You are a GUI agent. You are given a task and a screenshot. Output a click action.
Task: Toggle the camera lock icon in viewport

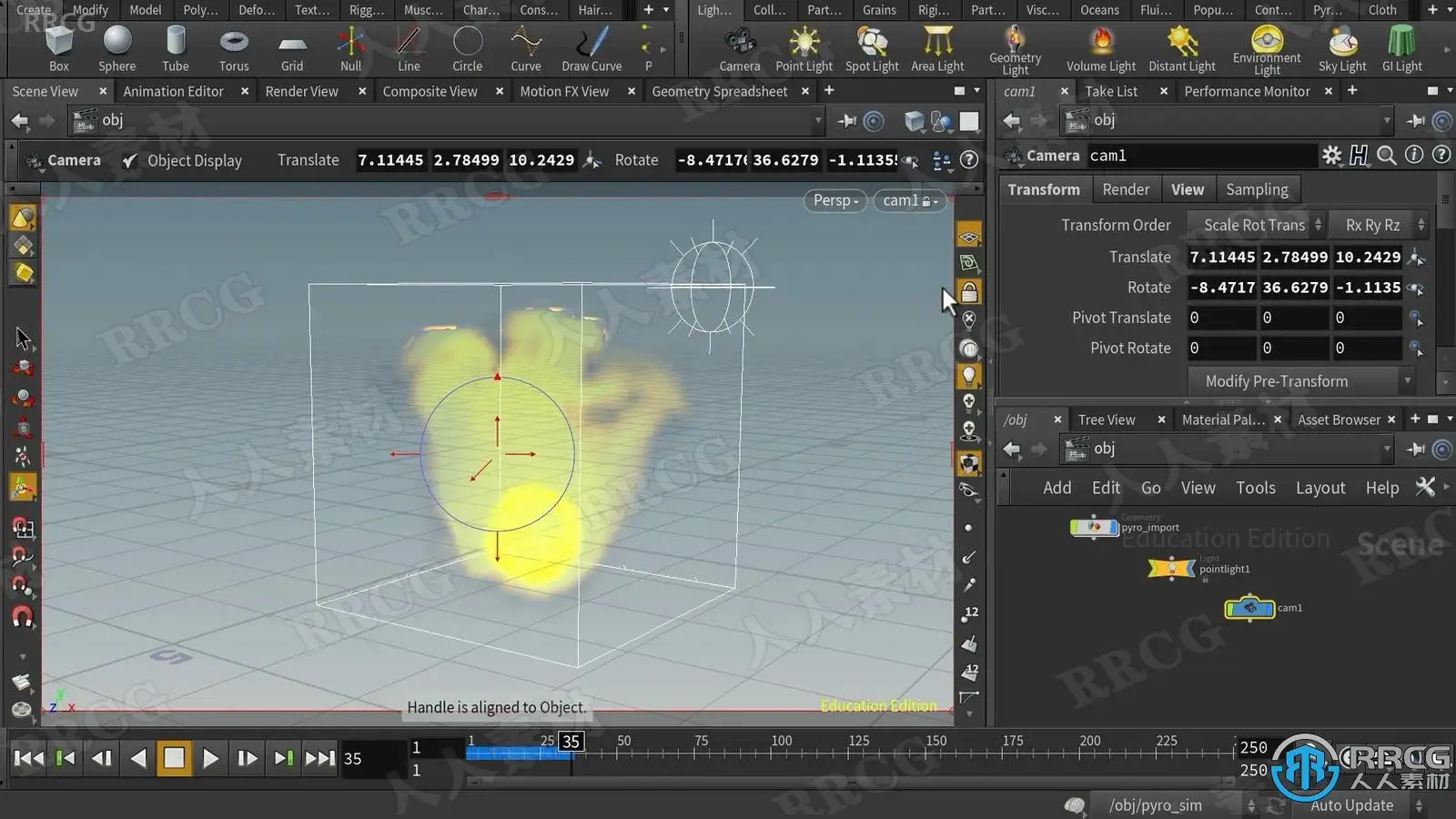pos(969,293)
